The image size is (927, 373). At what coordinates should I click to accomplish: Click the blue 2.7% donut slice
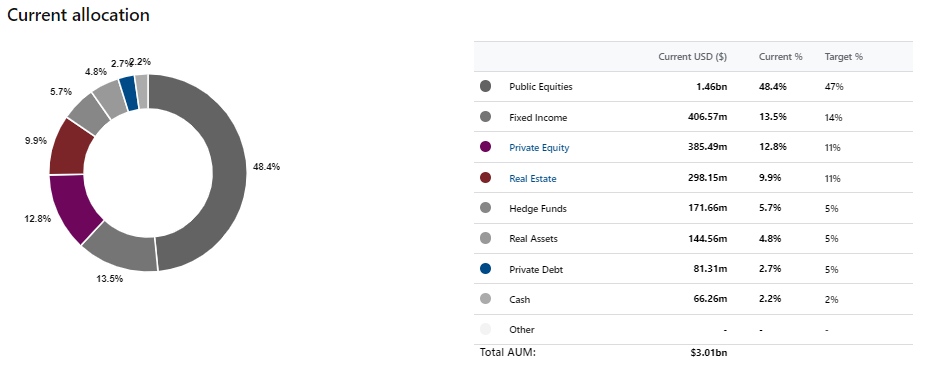click(x=129, y=93)
